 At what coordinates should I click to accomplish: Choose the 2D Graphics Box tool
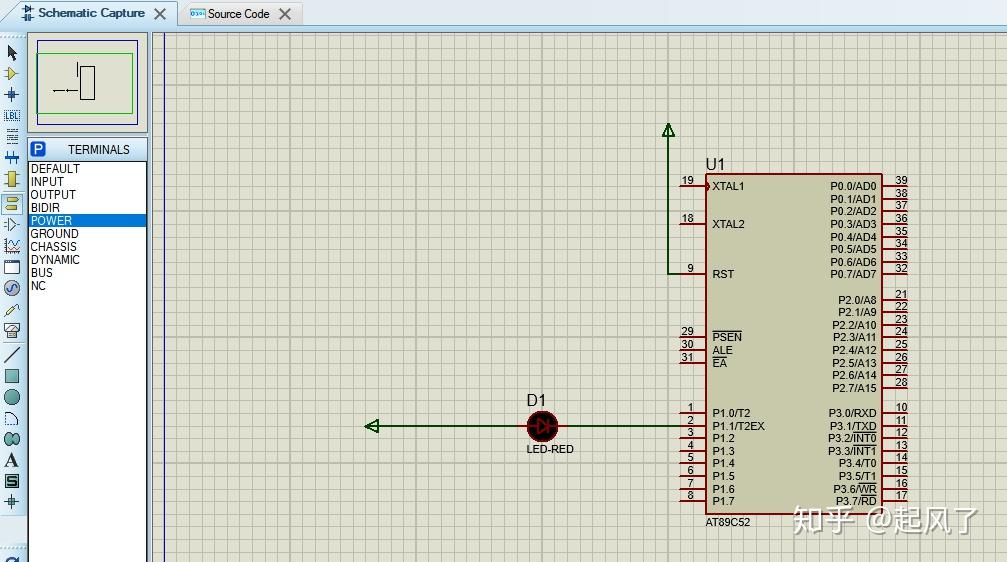tap(12, 376)
